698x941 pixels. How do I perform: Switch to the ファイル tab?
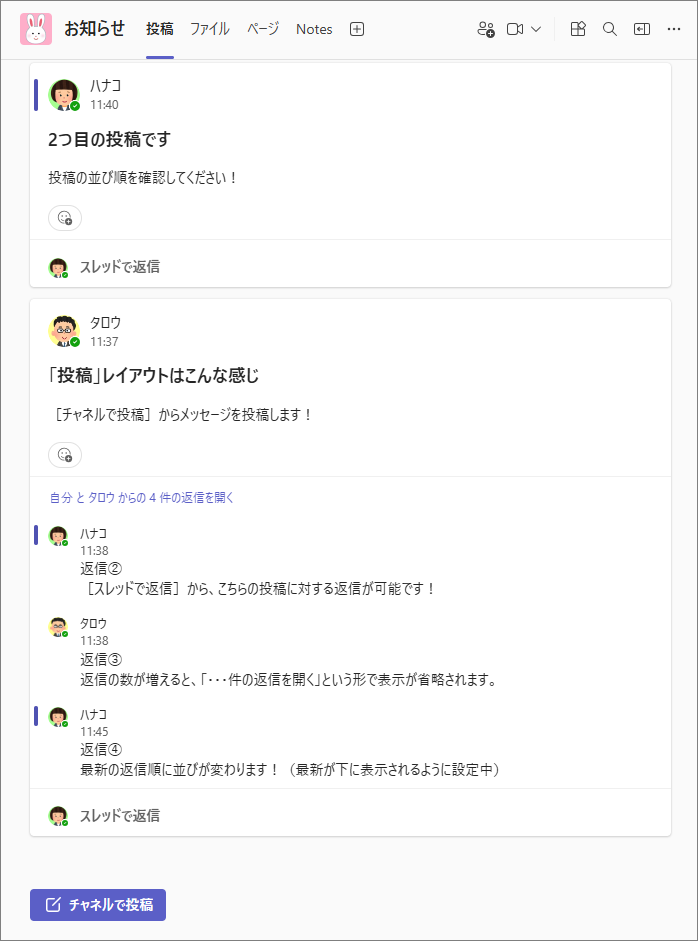(209, 29)
